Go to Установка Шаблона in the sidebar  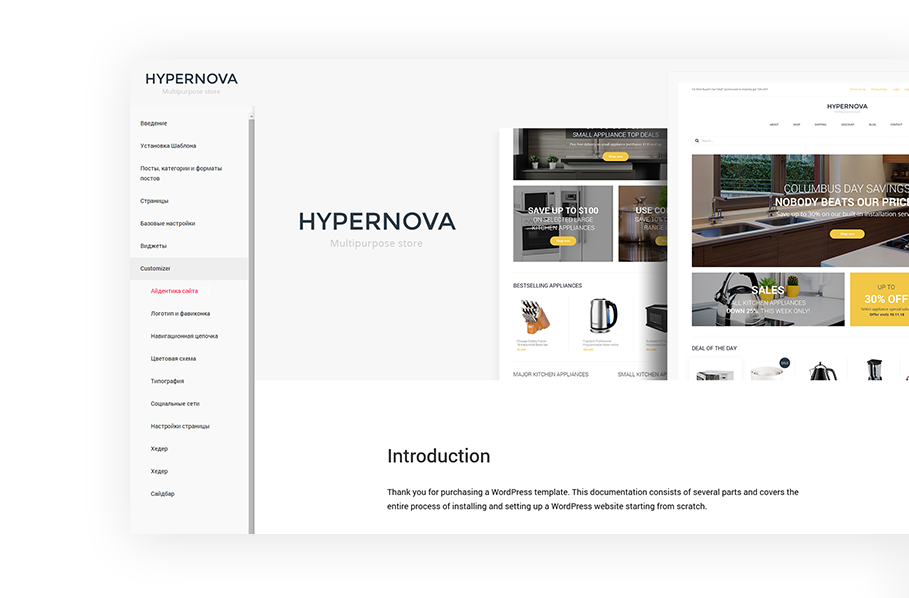point(168,146)
